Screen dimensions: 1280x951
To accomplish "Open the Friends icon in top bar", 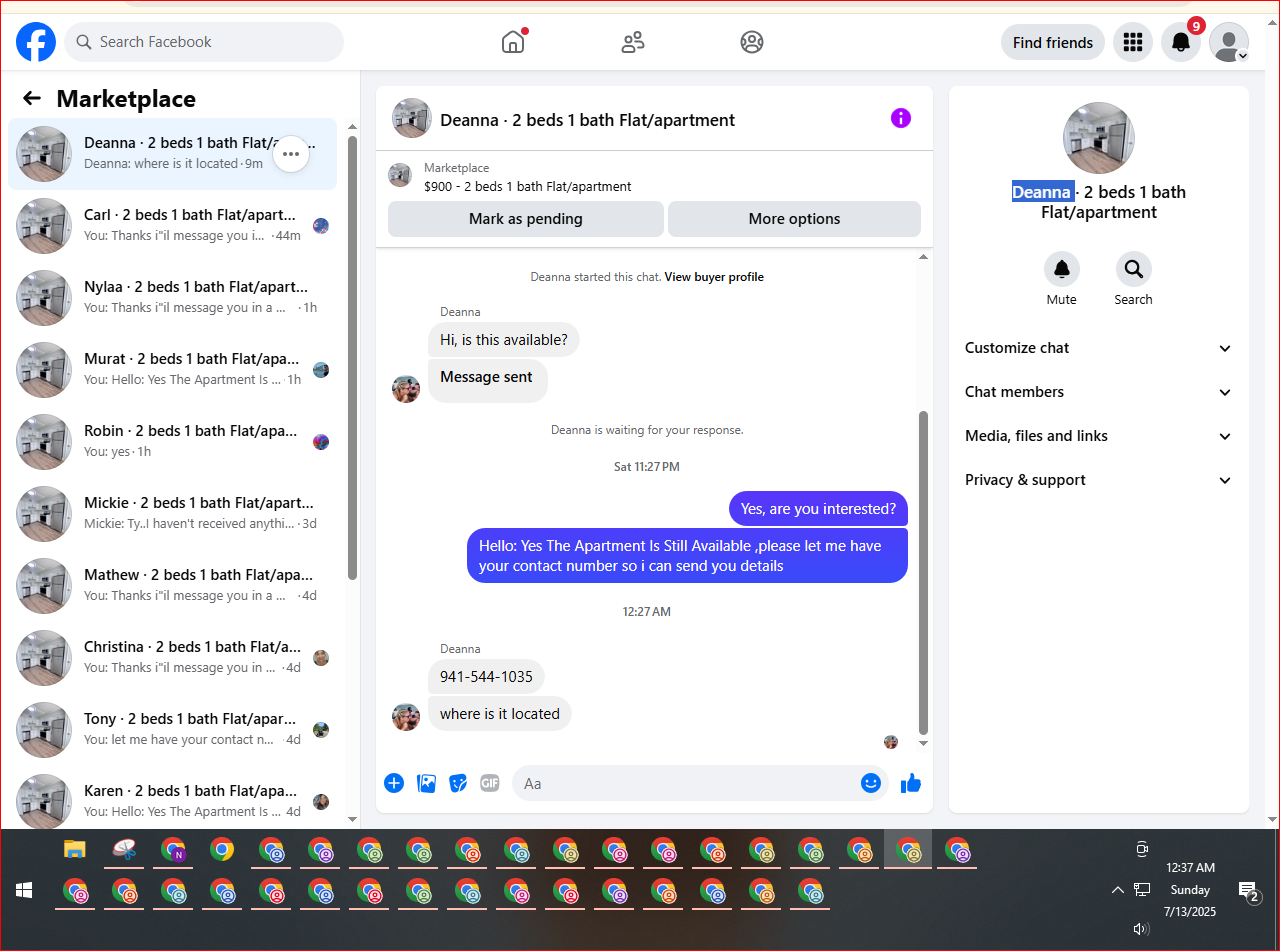I will 633,42.
